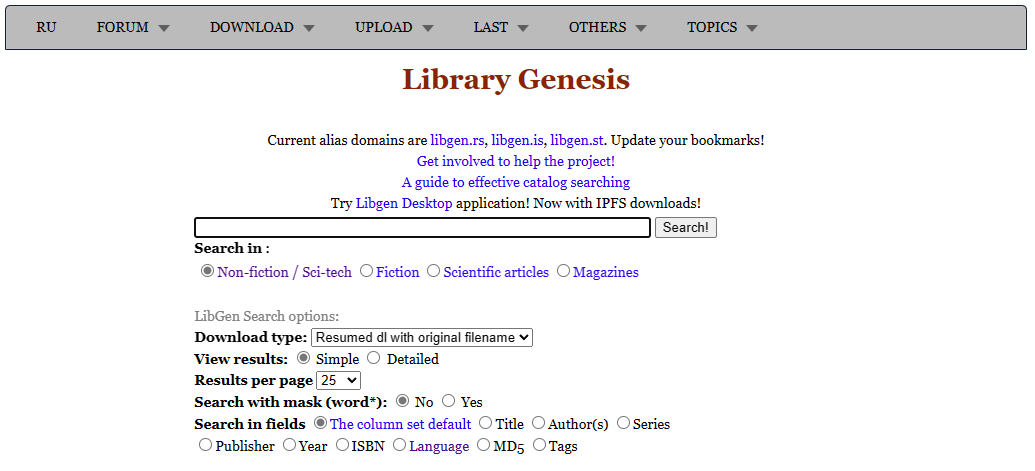
Task: Open the OTHERS menu arrow
Action: point(641,28)
